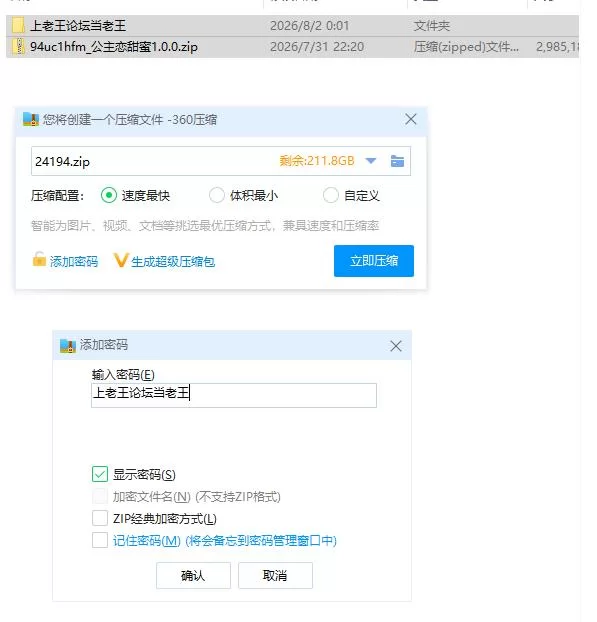Screen dimensions: 597x622
Task: Select the 自定义 radio option
Action: pos(330,195)
